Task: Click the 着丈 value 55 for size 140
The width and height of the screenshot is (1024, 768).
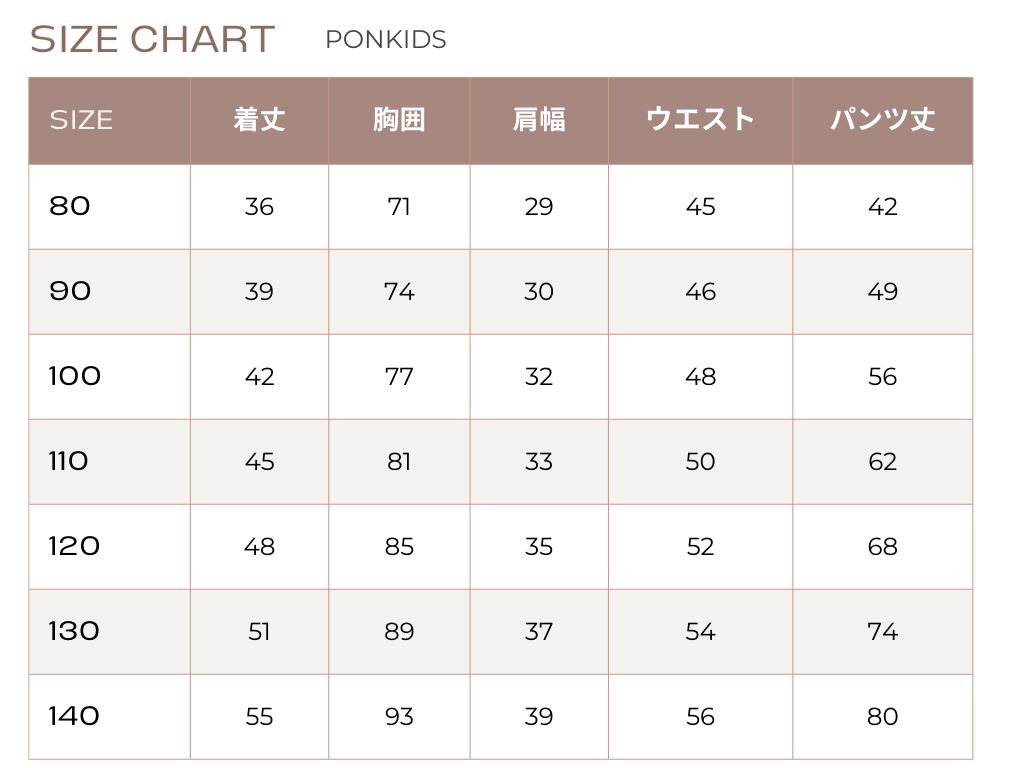Action: tap(259, 717)
